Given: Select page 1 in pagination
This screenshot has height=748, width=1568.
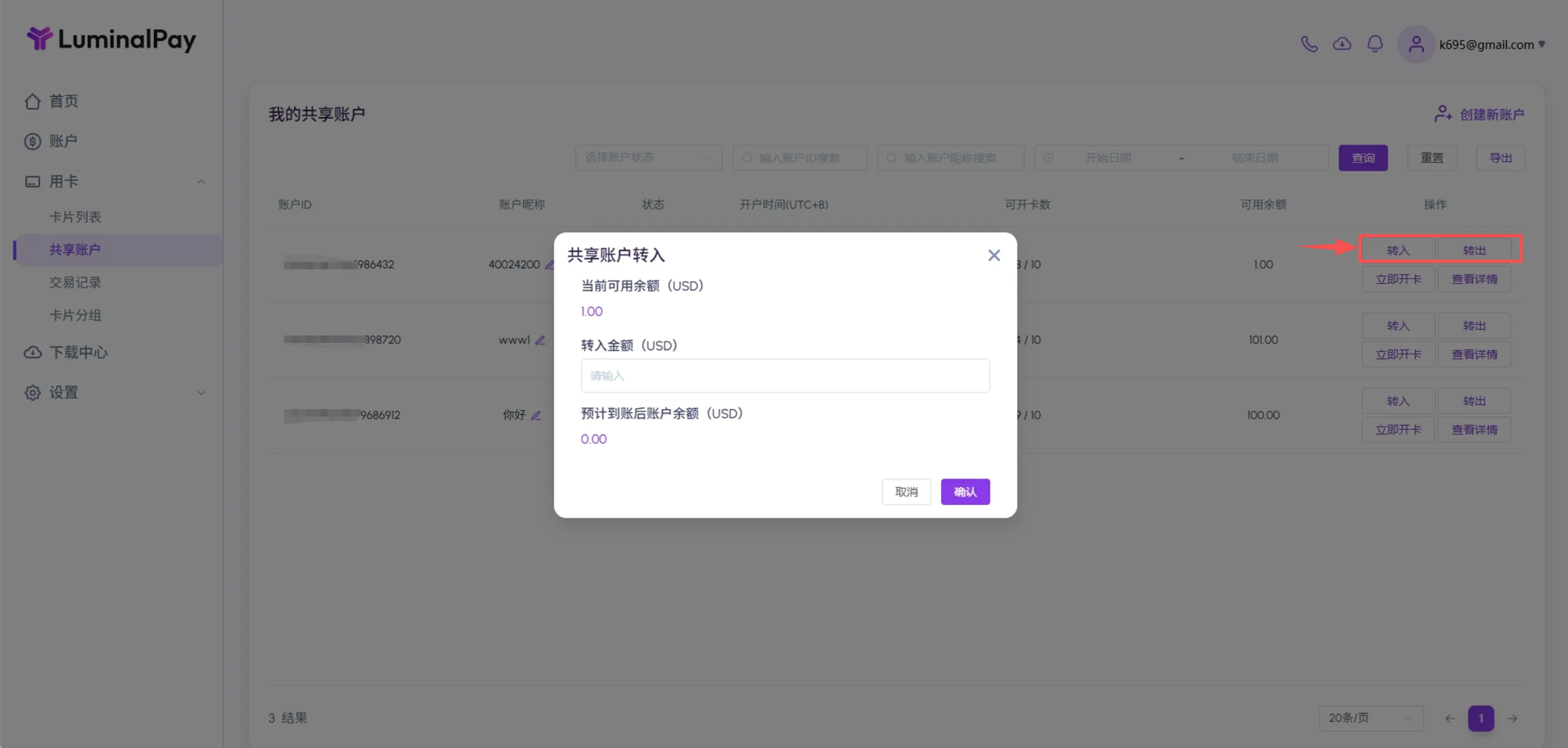Looking at the screenshot, I should point(1481,718).
